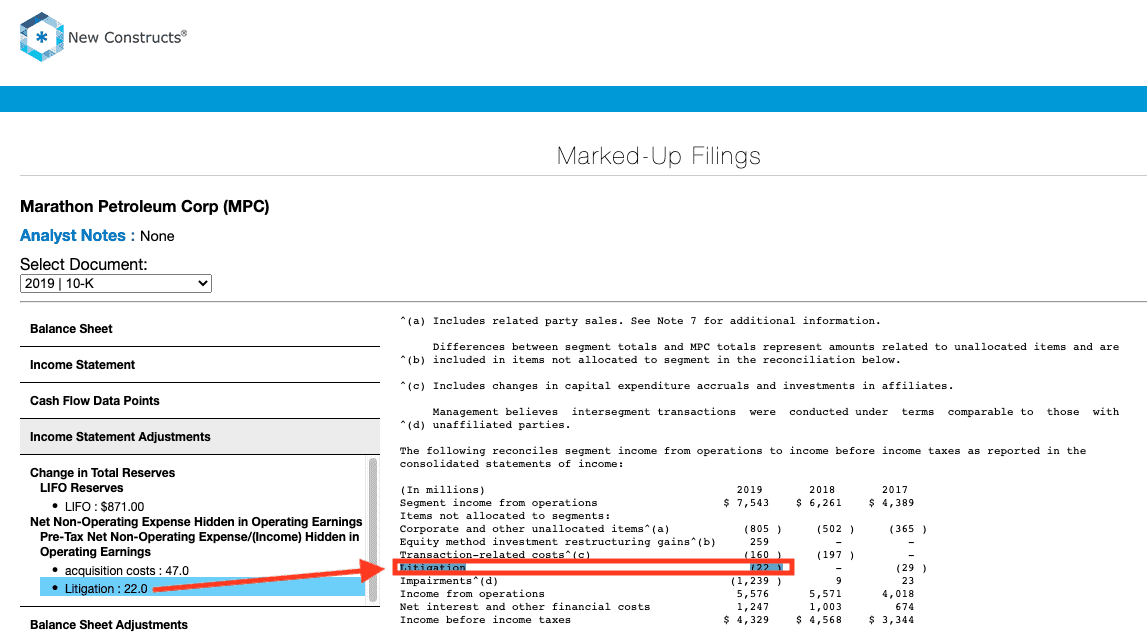Image resolution: width=1147 pixels, height=640 pixels.
Task: Click Net Non-Operating Expense Hidden in Operating Earnings heading
Action: [x=196, y=522]
